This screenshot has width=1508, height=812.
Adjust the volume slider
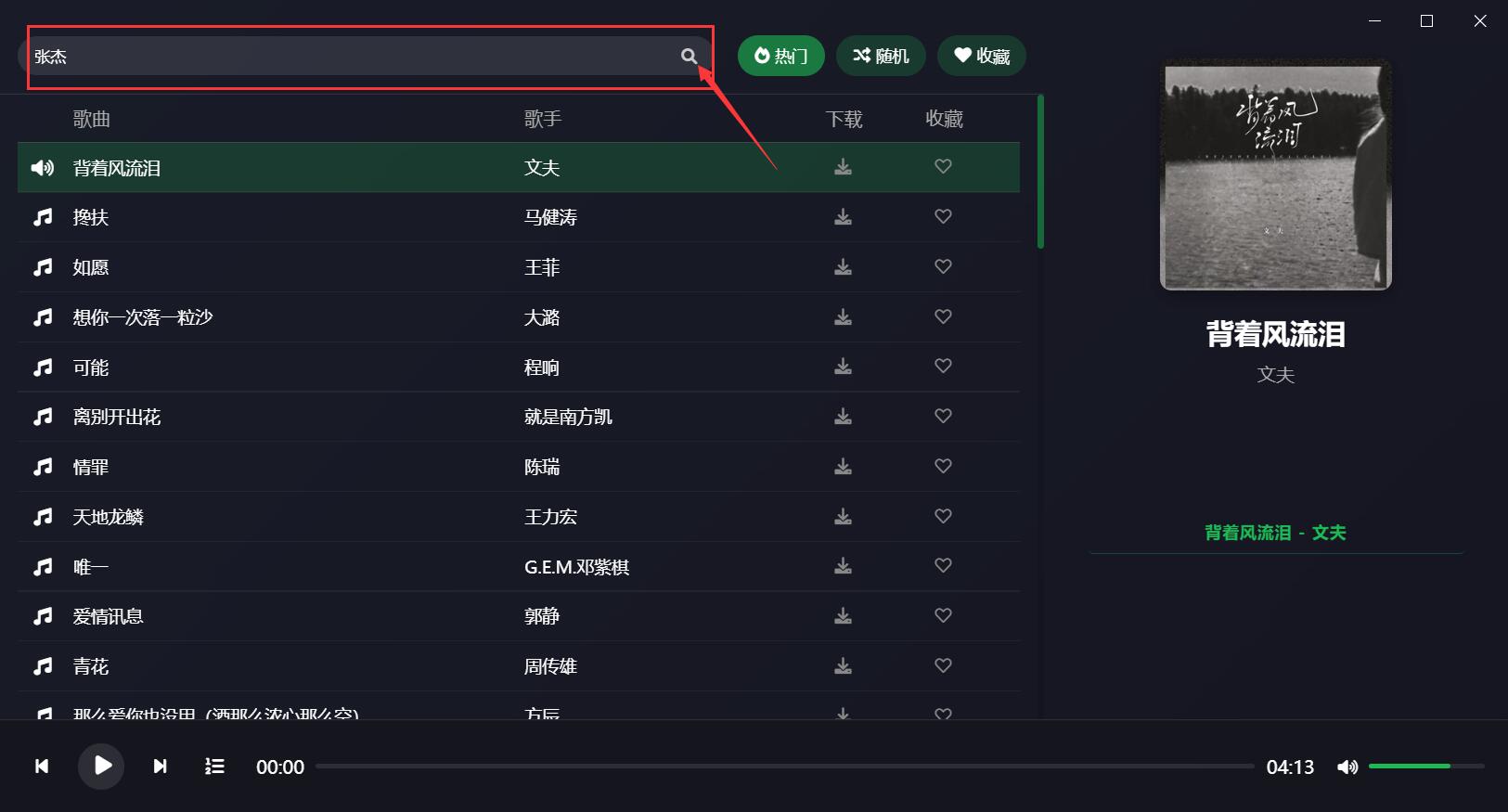[1411, 767]
